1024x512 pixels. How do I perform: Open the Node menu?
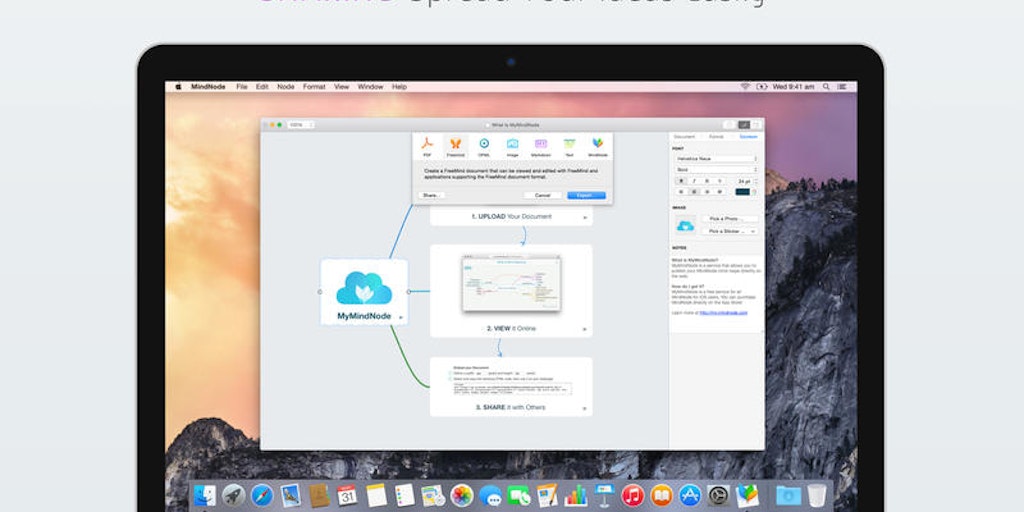pyautogui.click(x=285, y=86)
